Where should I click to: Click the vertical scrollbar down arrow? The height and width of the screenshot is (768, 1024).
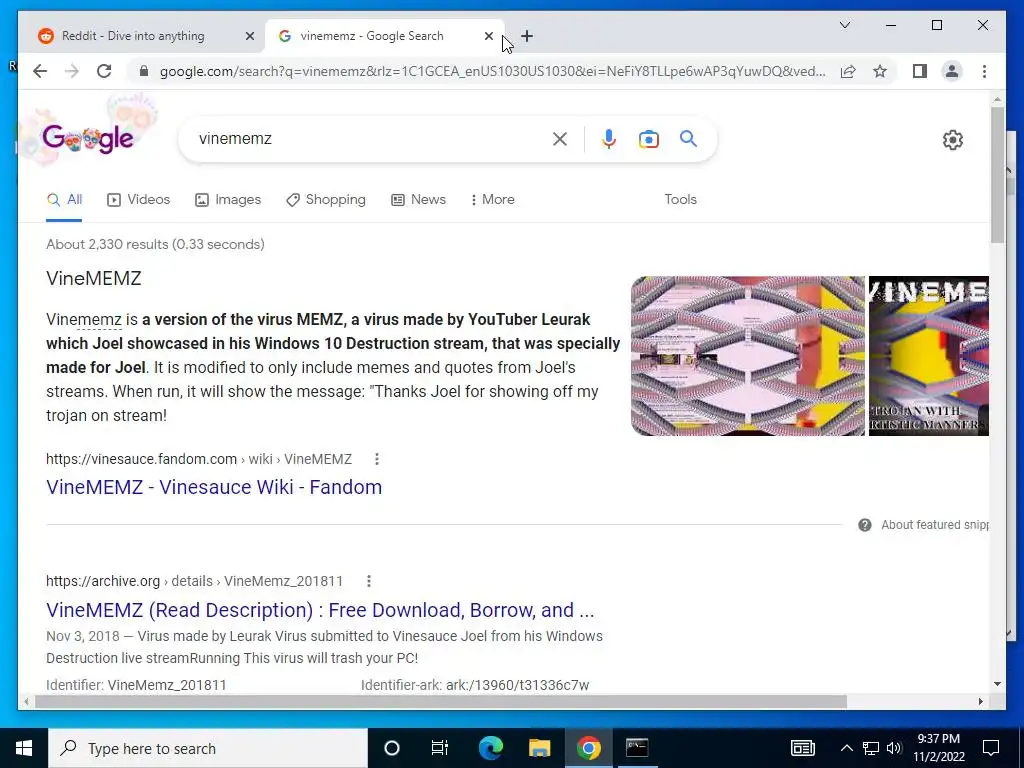click(997, 684)
